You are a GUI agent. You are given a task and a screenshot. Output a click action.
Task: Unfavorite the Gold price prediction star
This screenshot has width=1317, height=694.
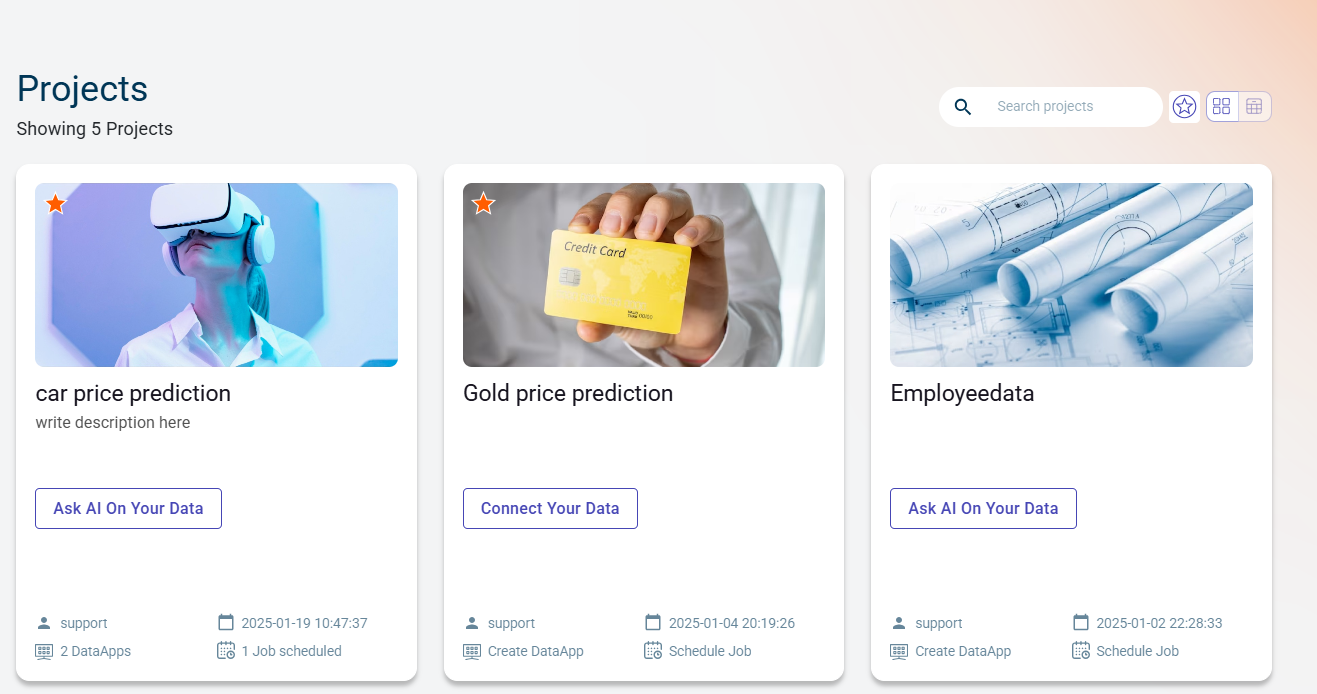483,204
